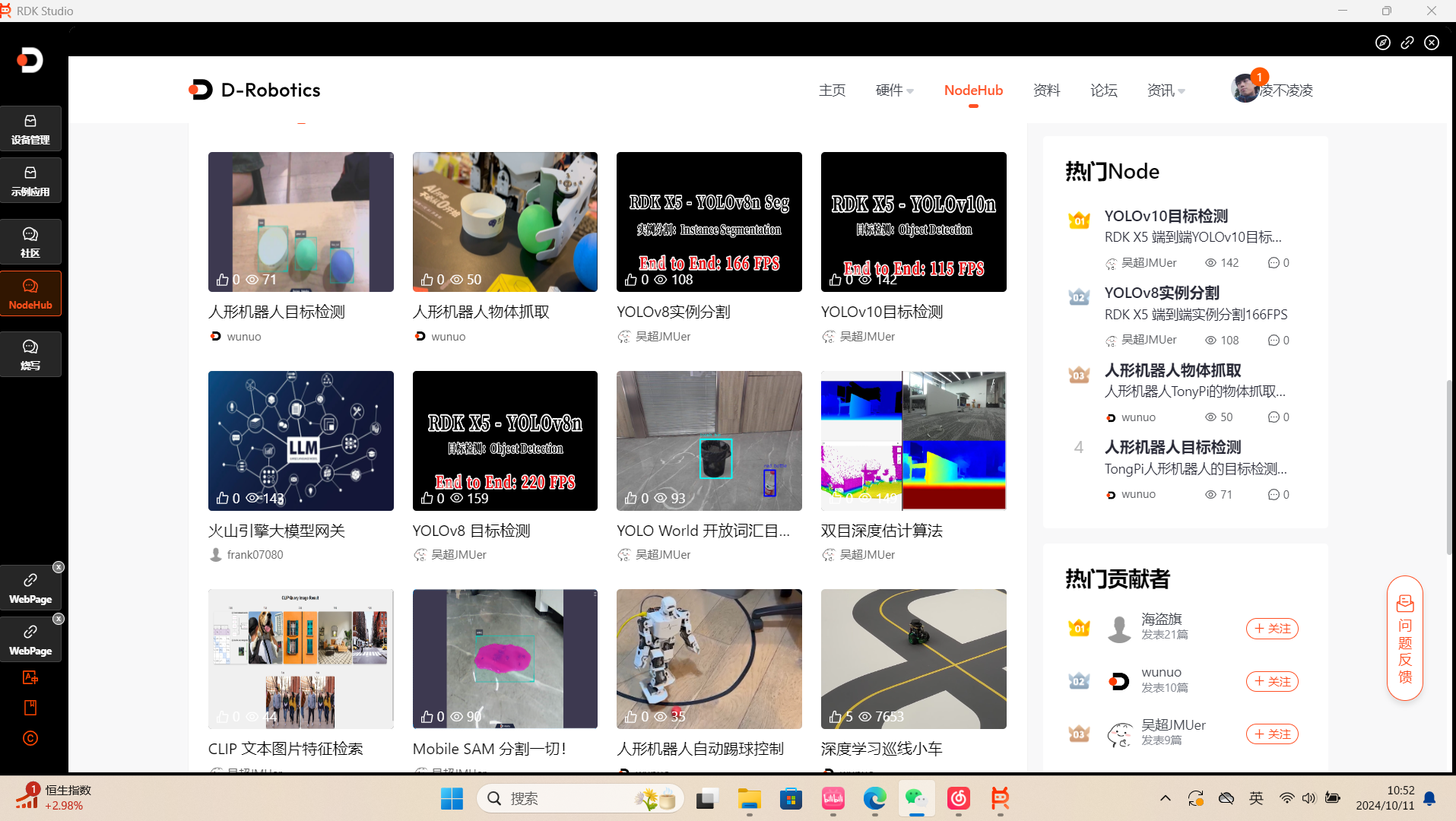Click the language translate icon in sidebar
The image size is (1456, 821).
pos(30,677)
